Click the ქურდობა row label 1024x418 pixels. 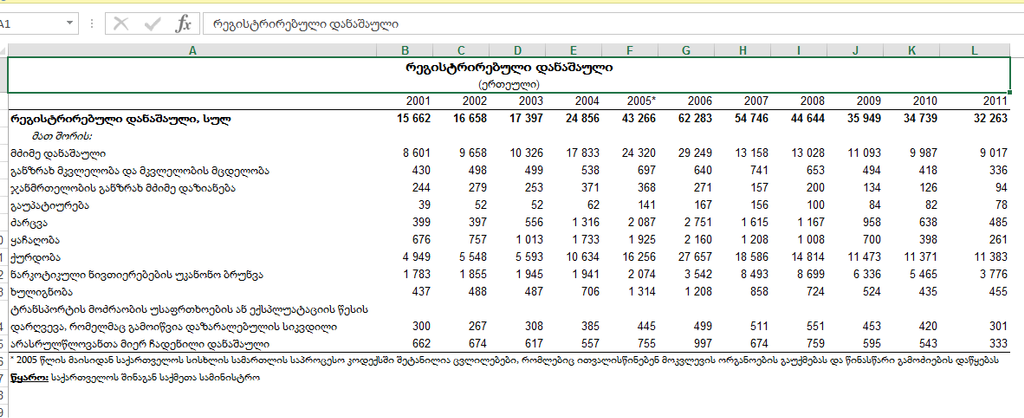pyautogui.click(x=35, y=257)
